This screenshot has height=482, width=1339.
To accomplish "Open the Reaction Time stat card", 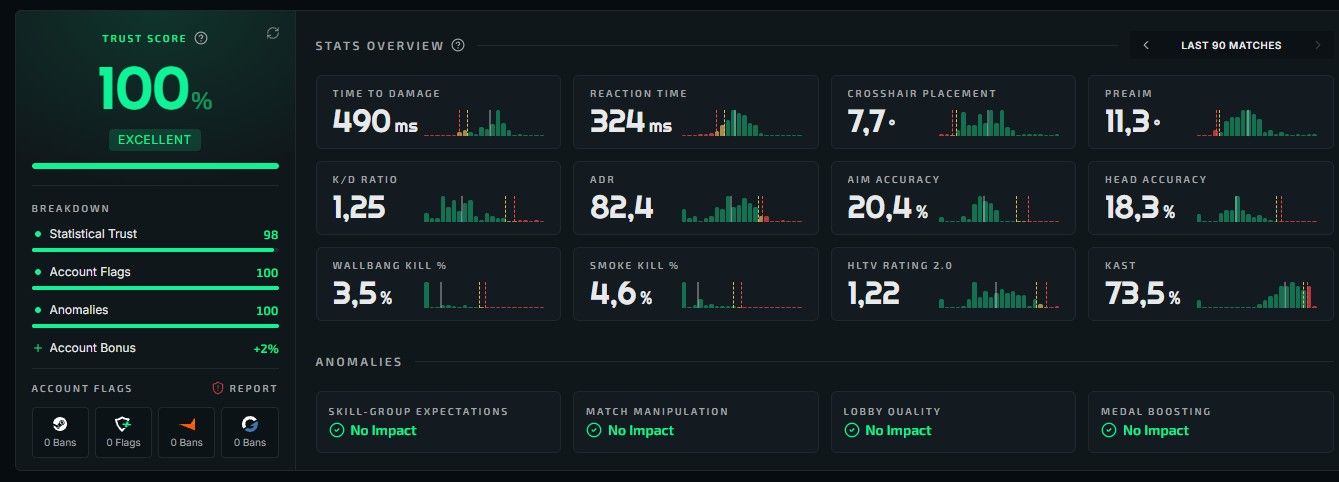I will (696, 112).
